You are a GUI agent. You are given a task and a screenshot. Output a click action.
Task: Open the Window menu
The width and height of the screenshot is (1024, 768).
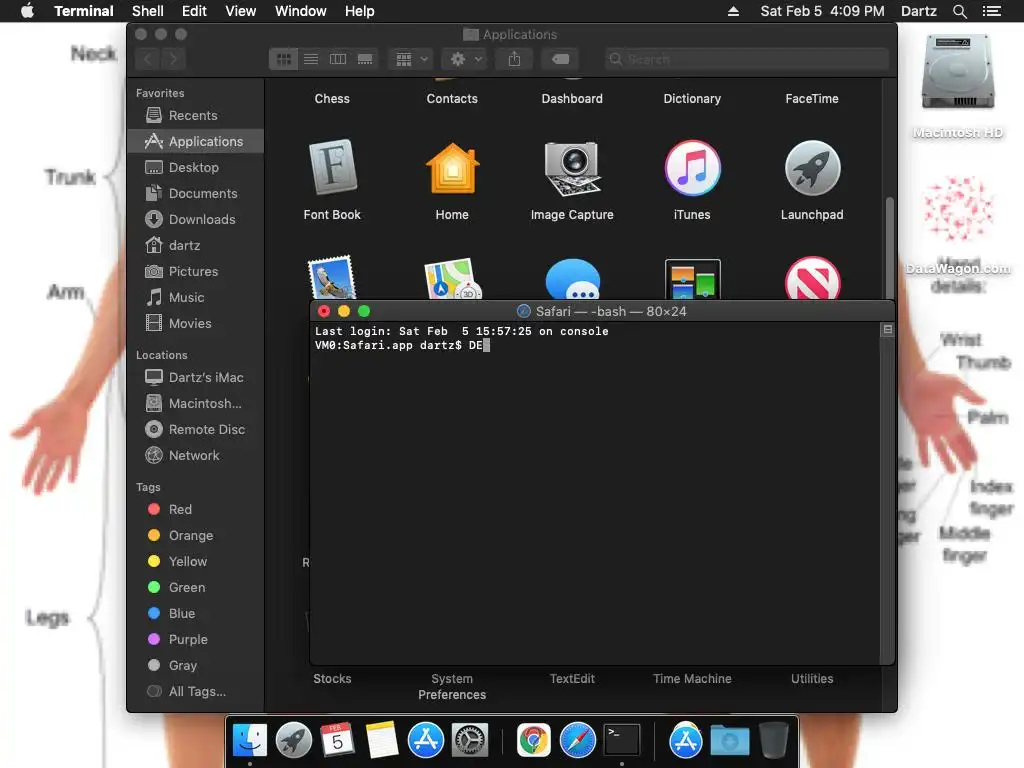[x=300, y=11]
